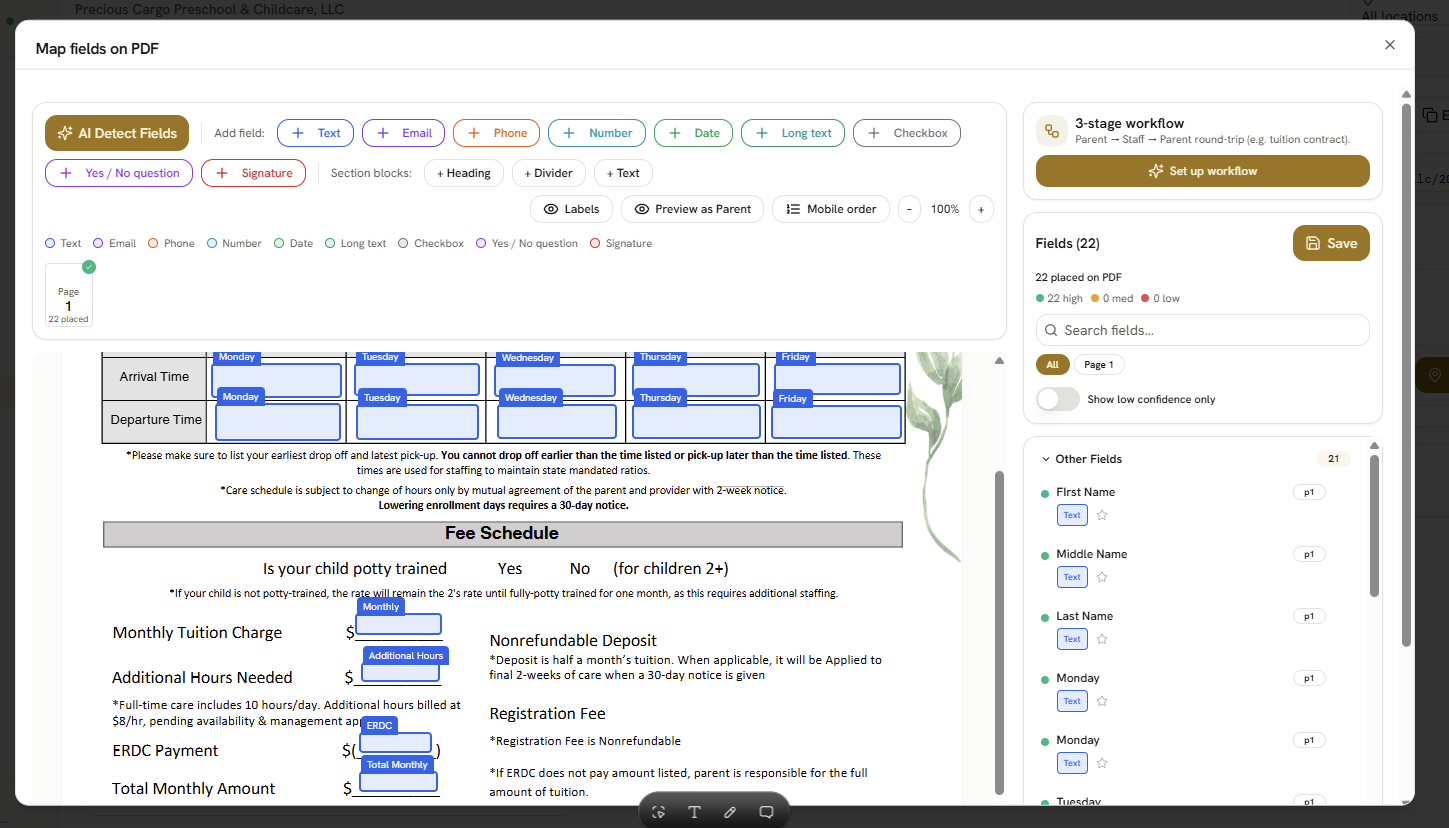Add a Number field
Image resolution: width=1449 pixels, height=828 pixels.
pos(597,133)
